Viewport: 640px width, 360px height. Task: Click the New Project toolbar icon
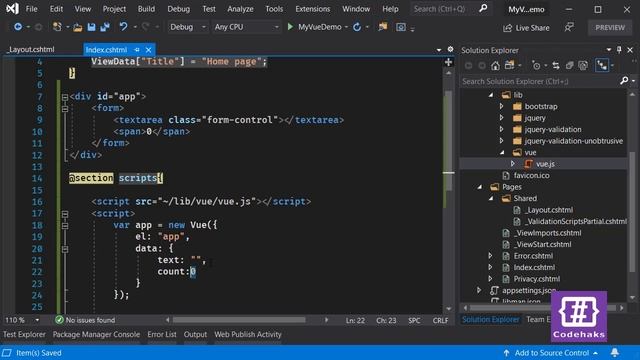coord(58,27)
